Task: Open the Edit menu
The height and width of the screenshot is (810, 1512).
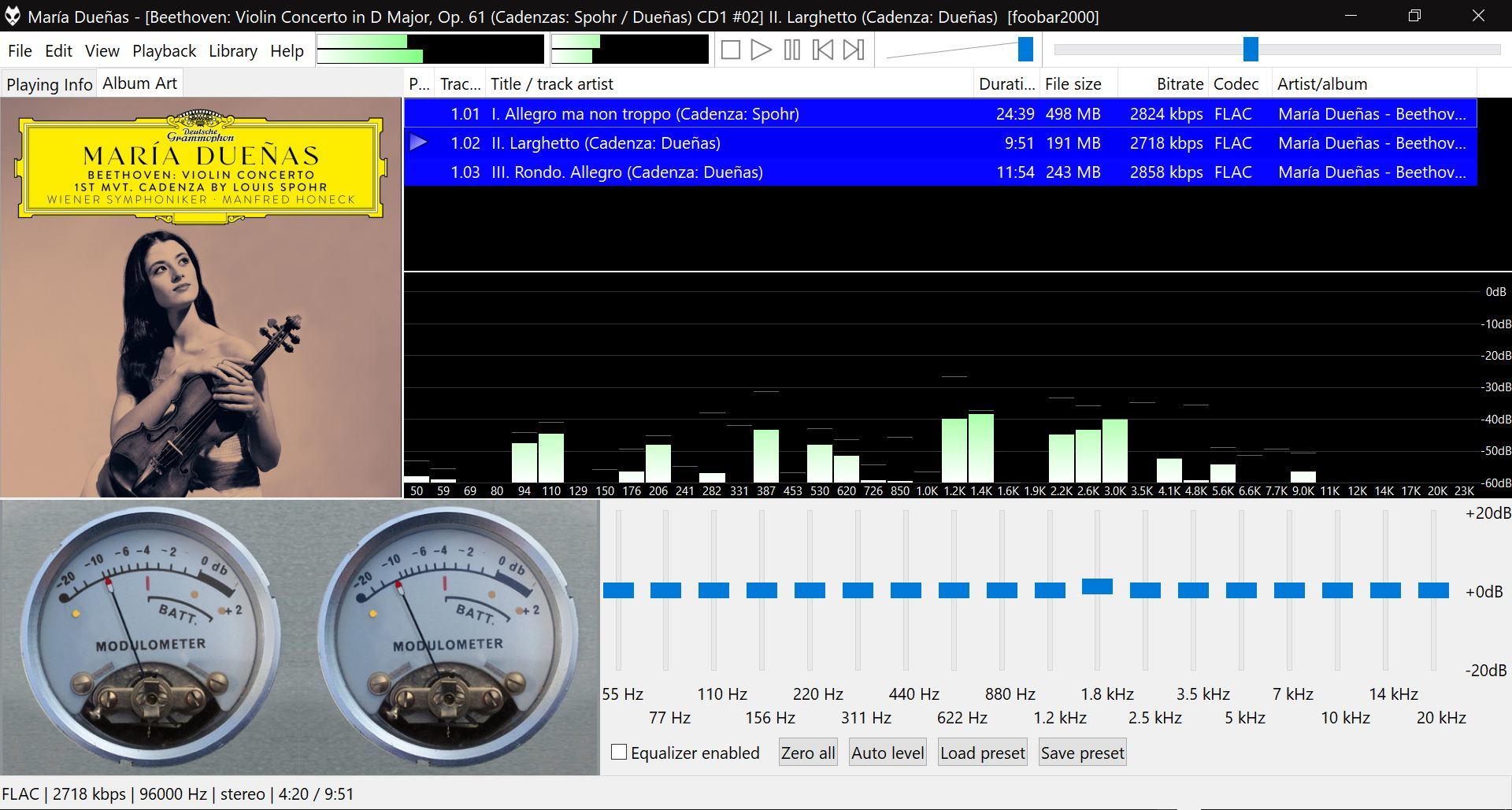Action: [58, 51]
